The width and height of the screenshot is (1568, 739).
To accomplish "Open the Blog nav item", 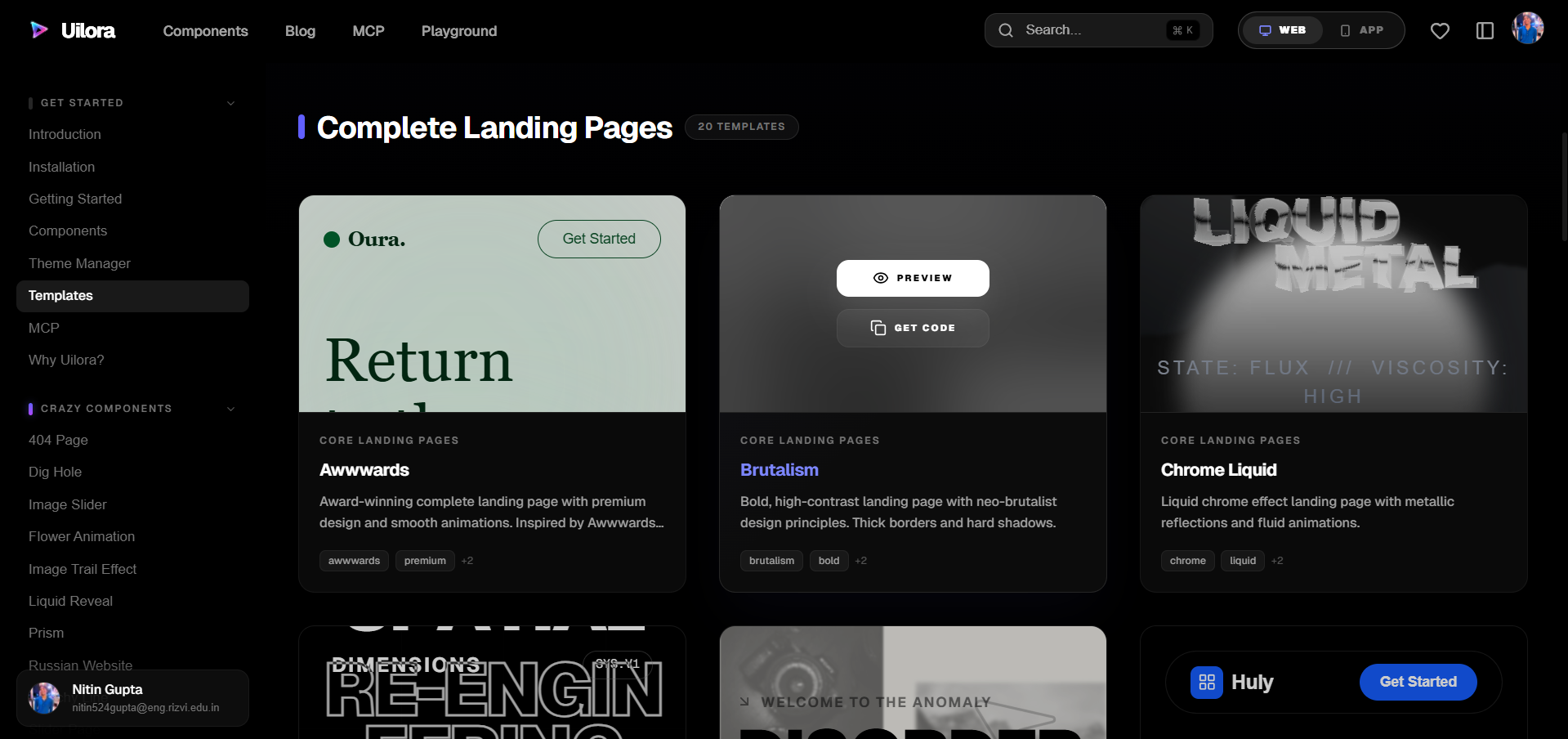I will (300, 31).
